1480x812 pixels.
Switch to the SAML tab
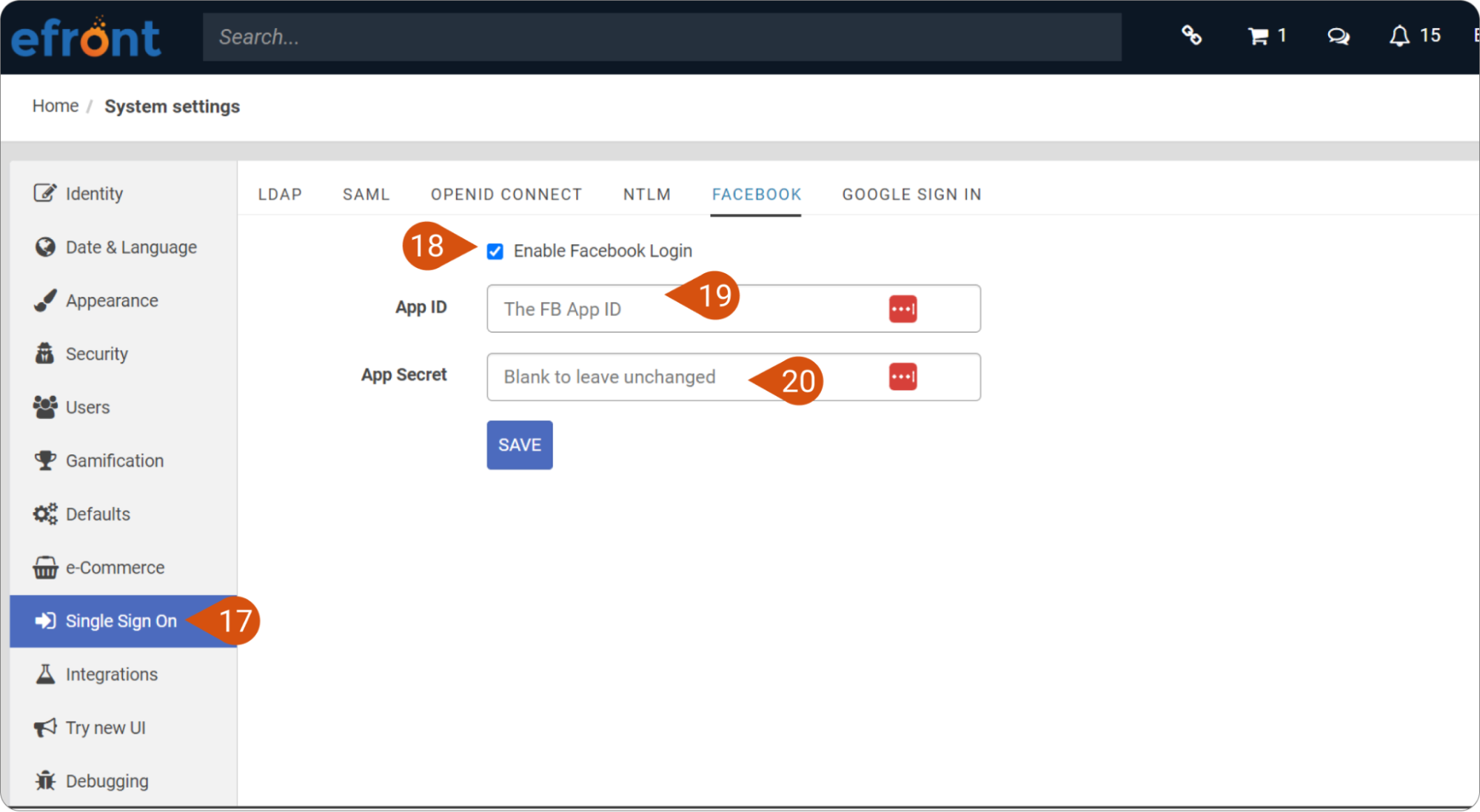point(366,195)
